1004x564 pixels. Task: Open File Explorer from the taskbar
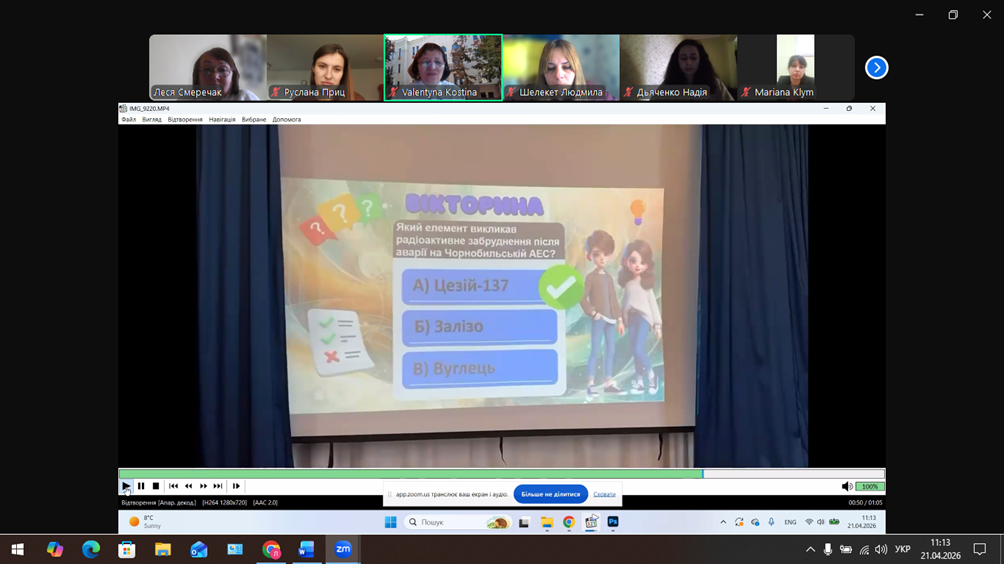(163, 549)
